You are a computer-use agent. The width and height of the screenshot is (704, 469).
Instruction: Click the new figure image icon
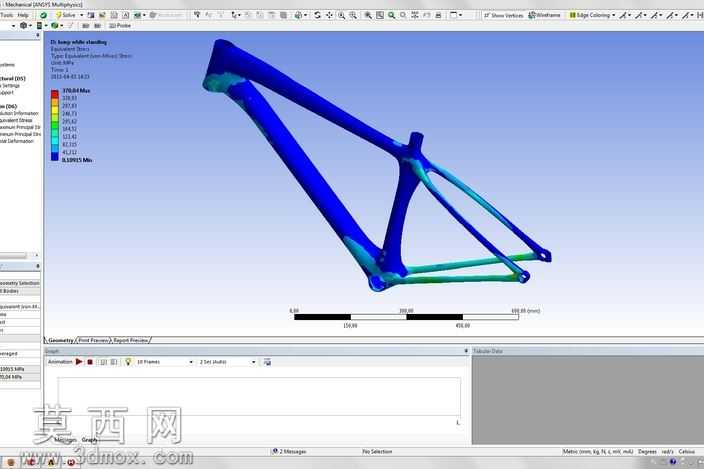pos(138,15)
